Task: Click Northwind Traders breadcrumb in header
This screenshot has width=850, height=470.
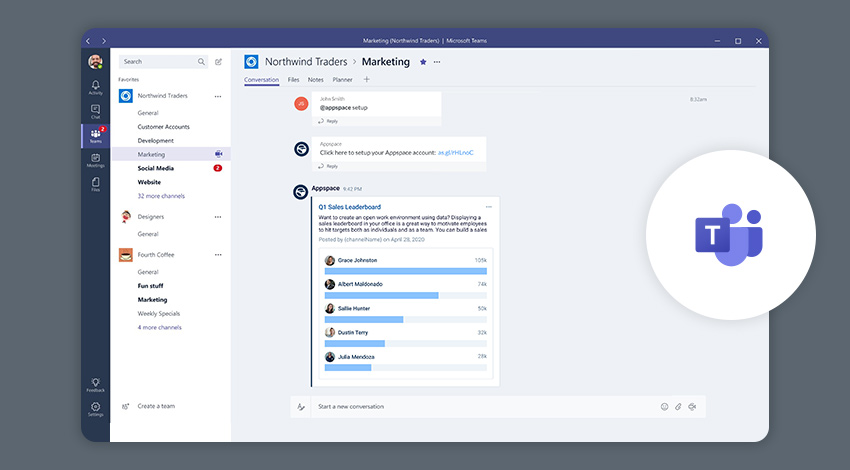Action: pyautogui.click(x=306, y=62)
